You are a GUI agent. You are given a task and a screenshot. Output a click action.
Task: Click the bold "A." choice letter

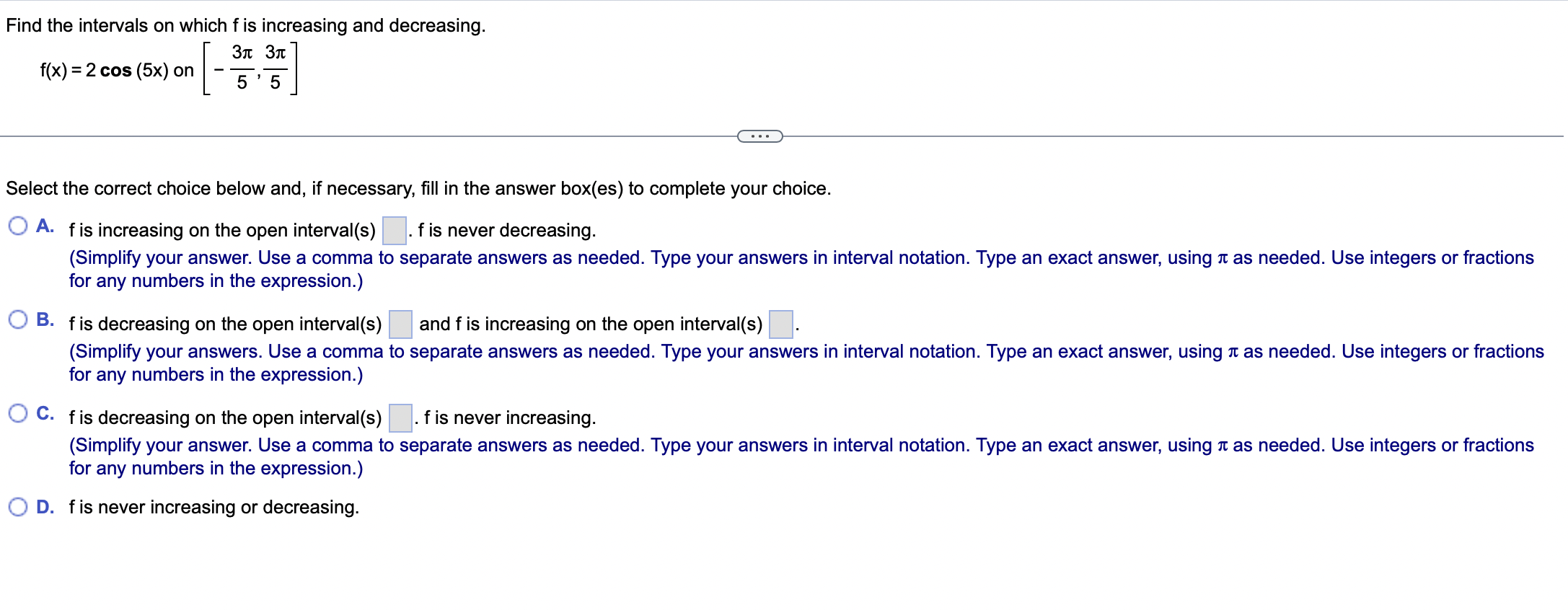click(45, 226)
